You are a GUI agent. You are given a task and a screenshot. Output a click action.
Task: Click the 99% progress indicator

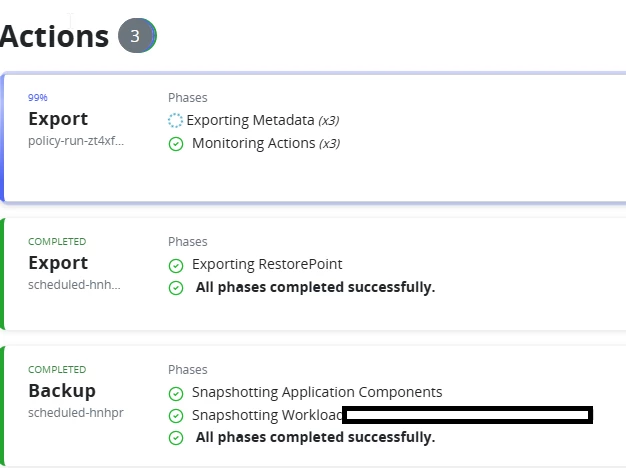click(x=38, y=97)
